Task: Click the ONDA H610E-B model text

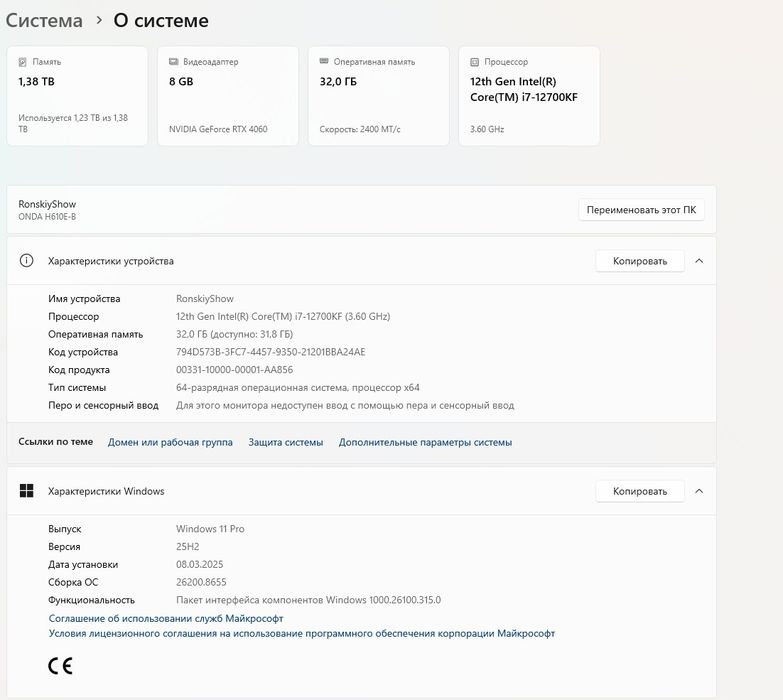Action: 47,217
